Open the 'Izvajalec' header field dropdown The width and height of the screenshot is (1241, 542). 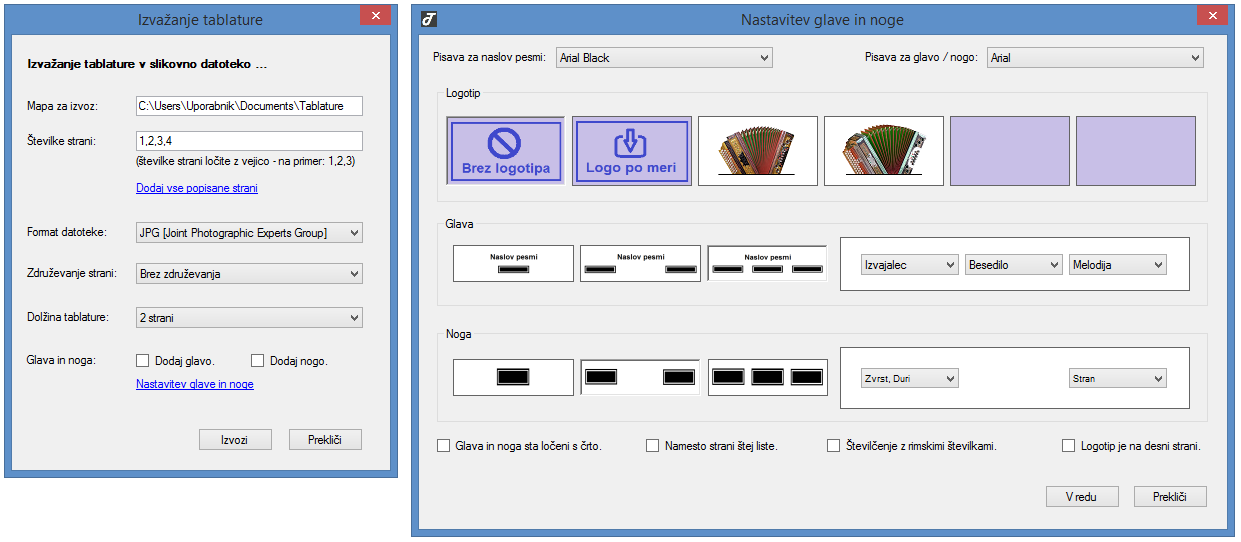[x=909, y=265]
